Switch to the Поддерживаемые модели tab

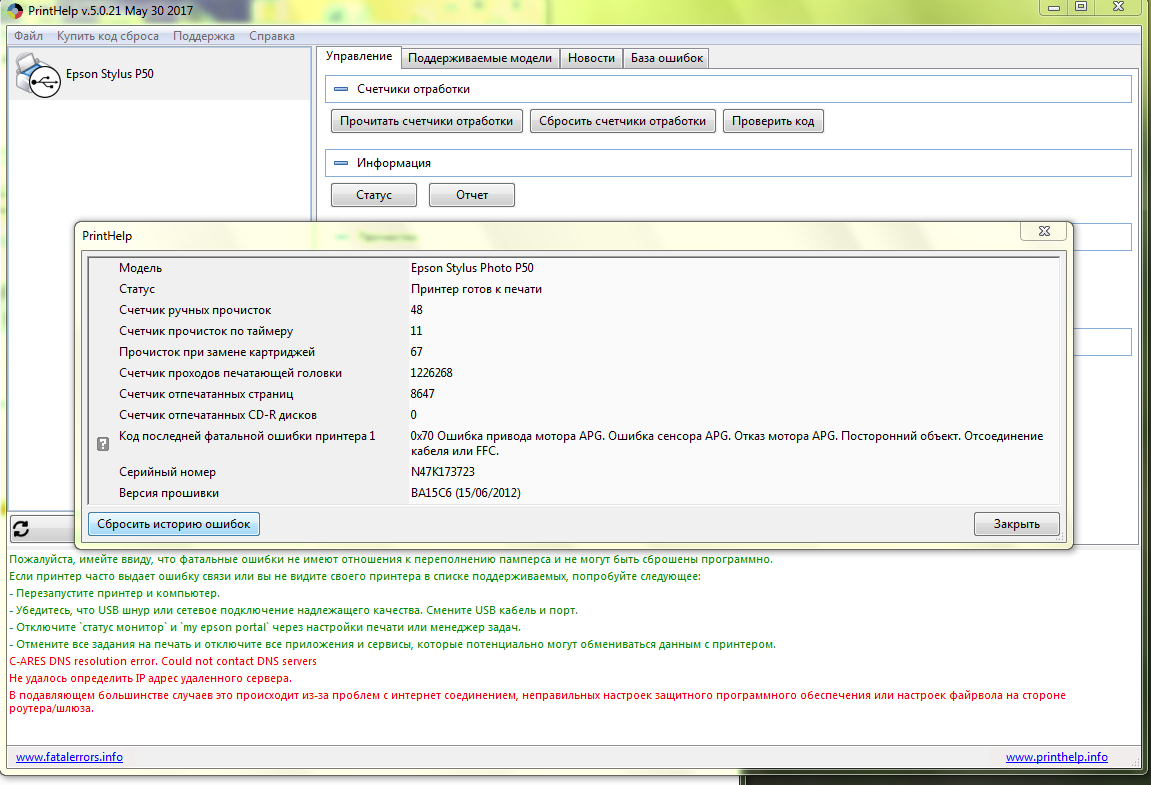(x=480, y=58)
